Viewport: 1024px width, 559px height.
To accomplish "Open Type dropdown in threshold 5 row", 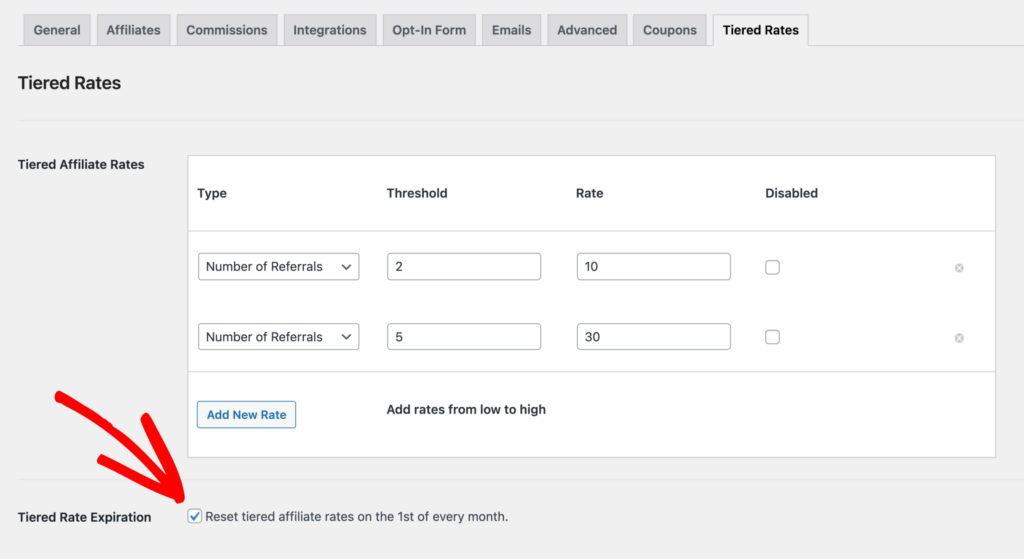I will [x=278, y=337].
